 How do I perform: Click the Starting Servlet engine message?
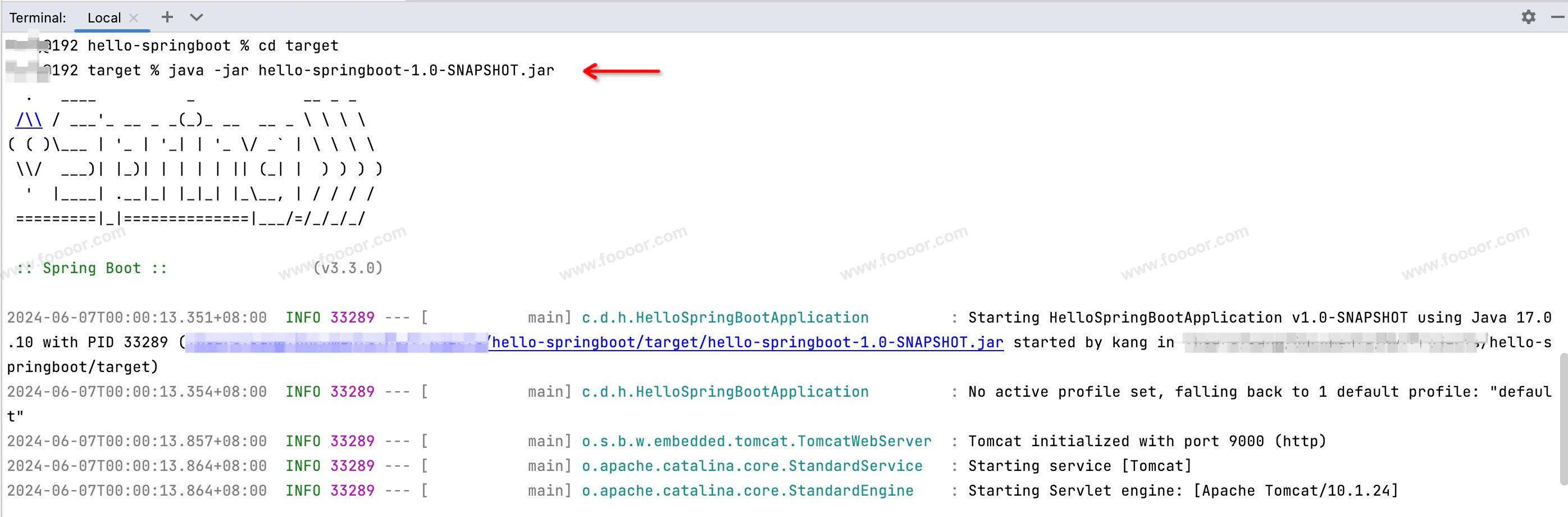tap(1183, 491)
